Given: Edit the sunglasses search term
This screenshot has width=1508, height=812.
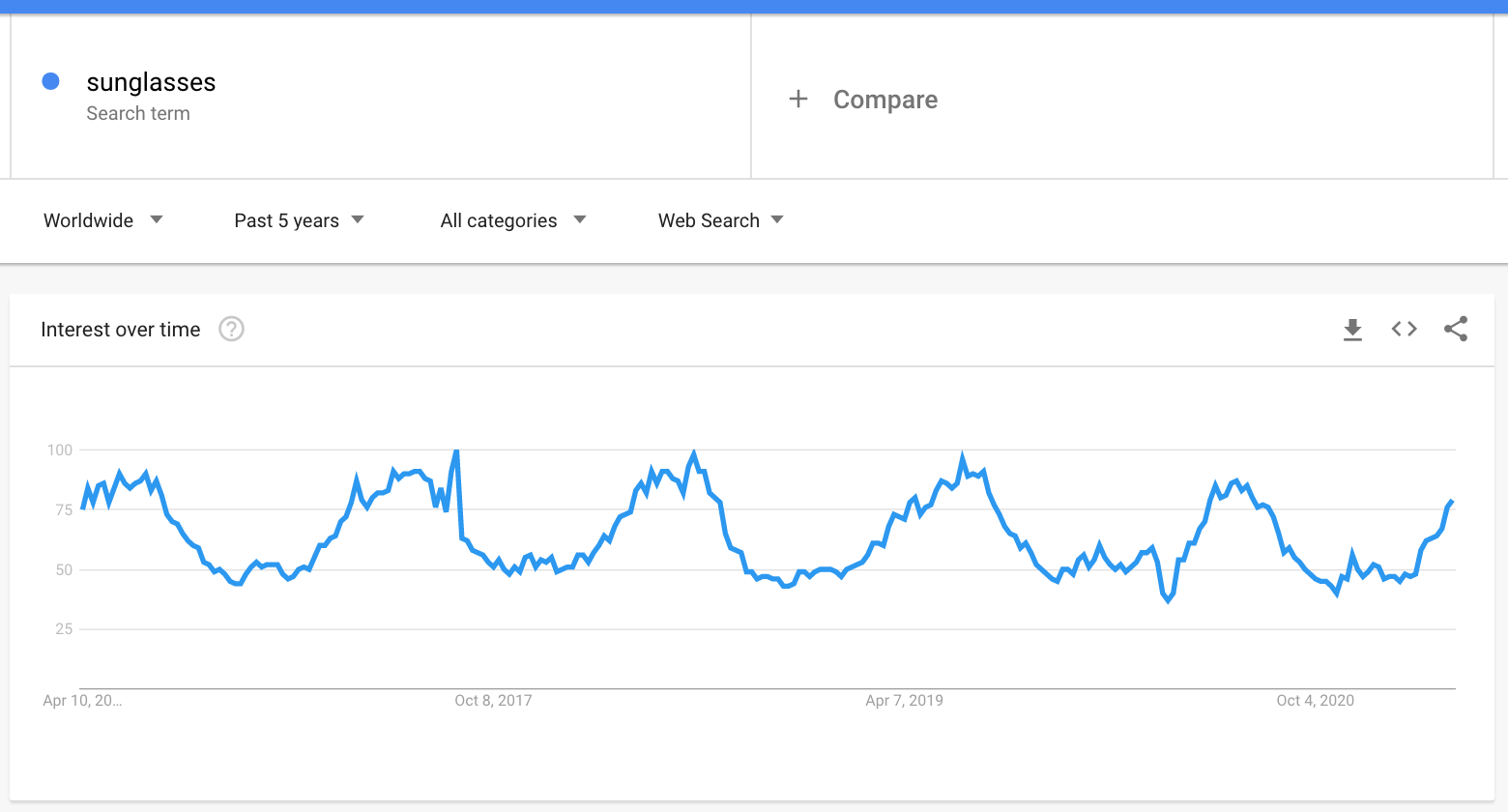Looking at the screenshot, I should tap(151, 82).
